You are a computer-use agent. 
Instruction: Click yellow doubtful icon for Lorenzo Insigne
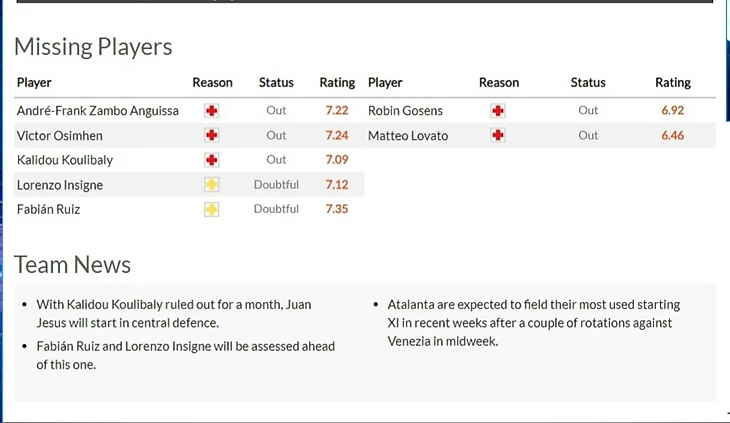tap(212, 185)
